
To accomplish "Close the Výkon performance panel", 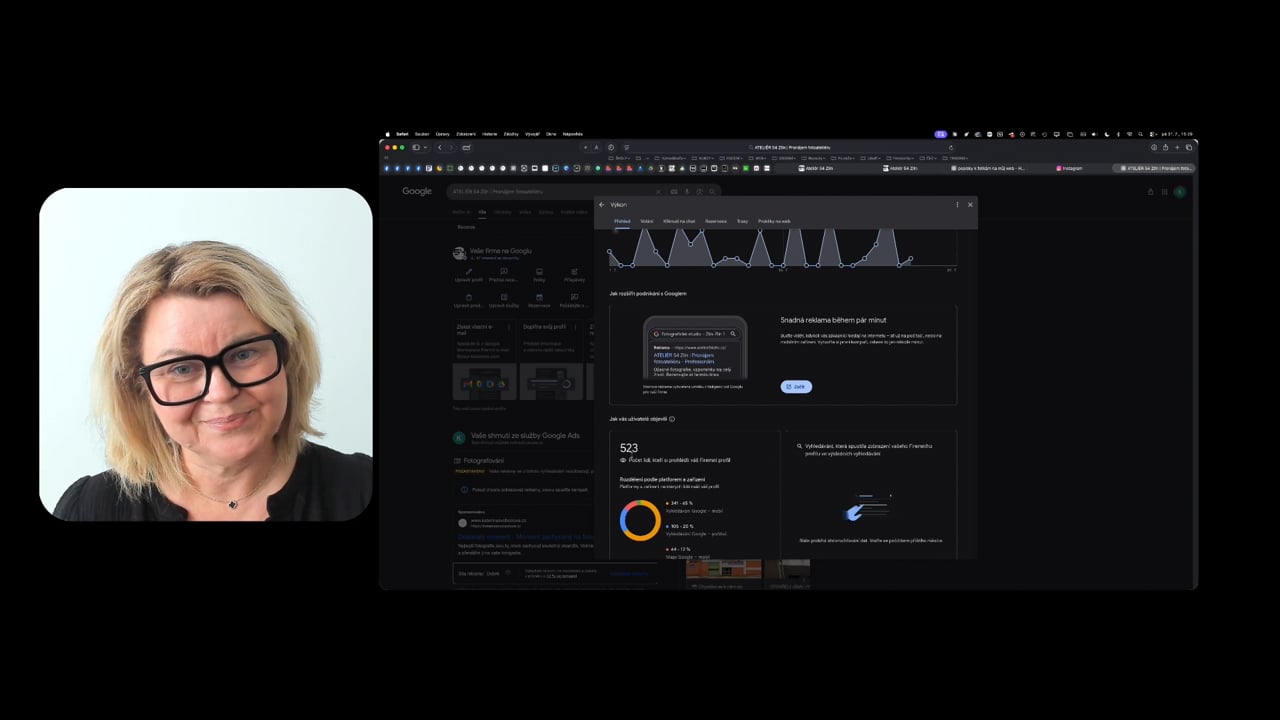I will click(x=970, y=205).
